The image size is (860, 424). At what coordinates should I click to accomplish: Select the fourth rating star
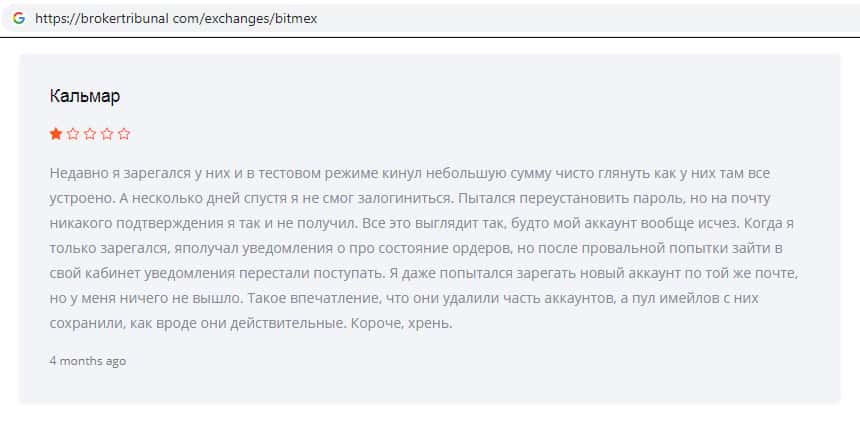[107, 133]
